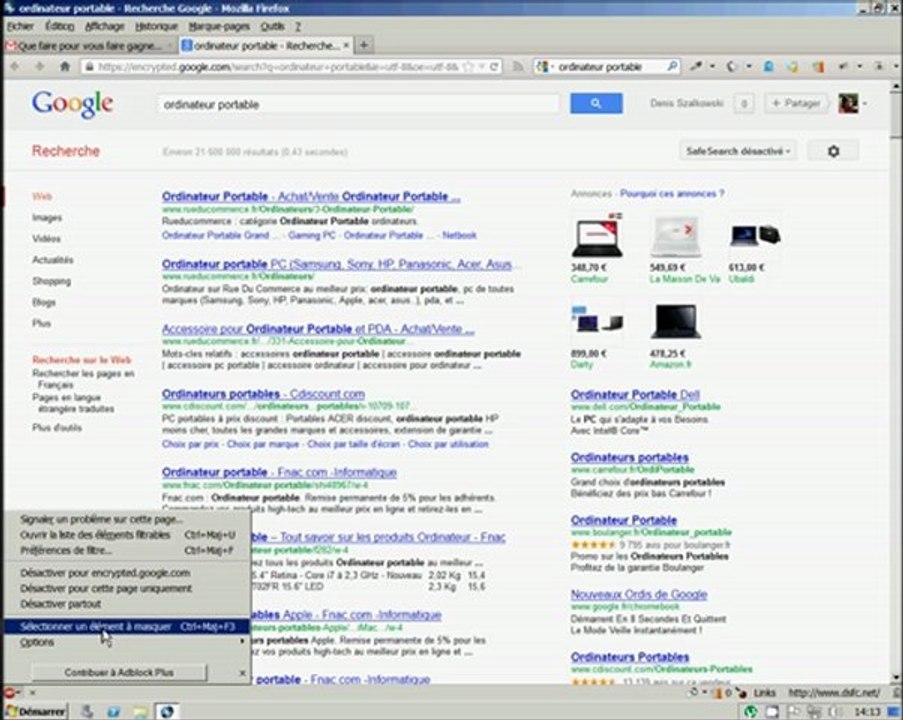Click the Carrefour laptop thumbnail

(597, 236)
